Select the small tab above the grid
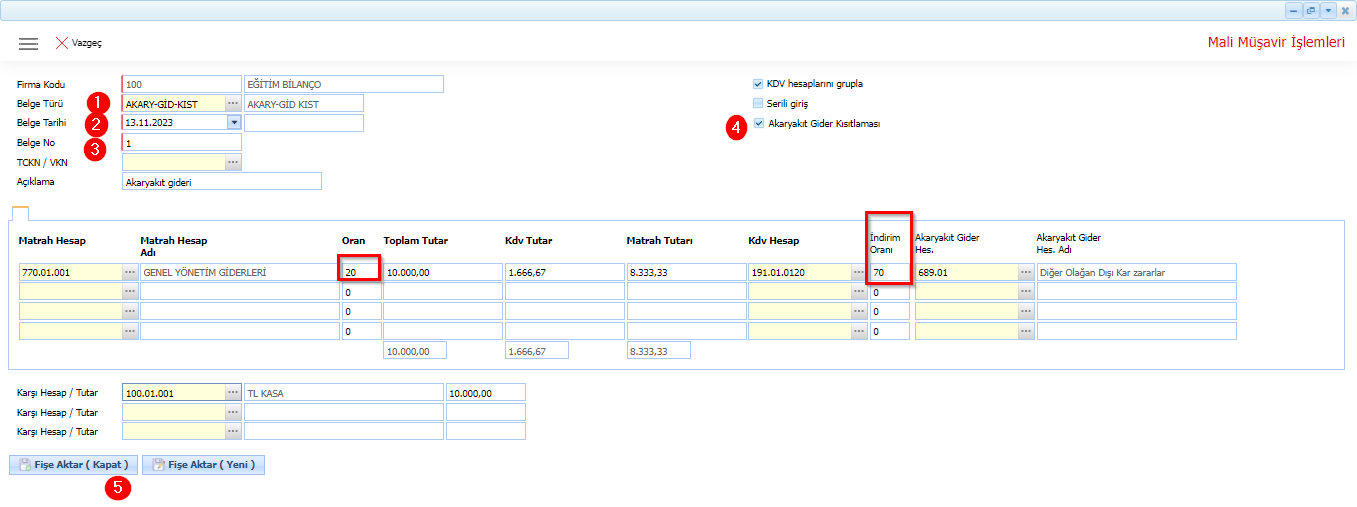 point(20,213)
